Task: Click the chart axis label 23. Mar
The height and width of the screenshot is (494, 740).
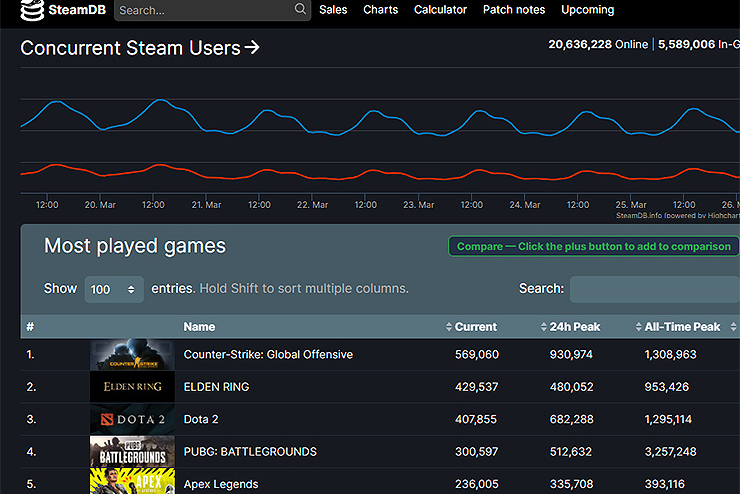Action: 419,205
